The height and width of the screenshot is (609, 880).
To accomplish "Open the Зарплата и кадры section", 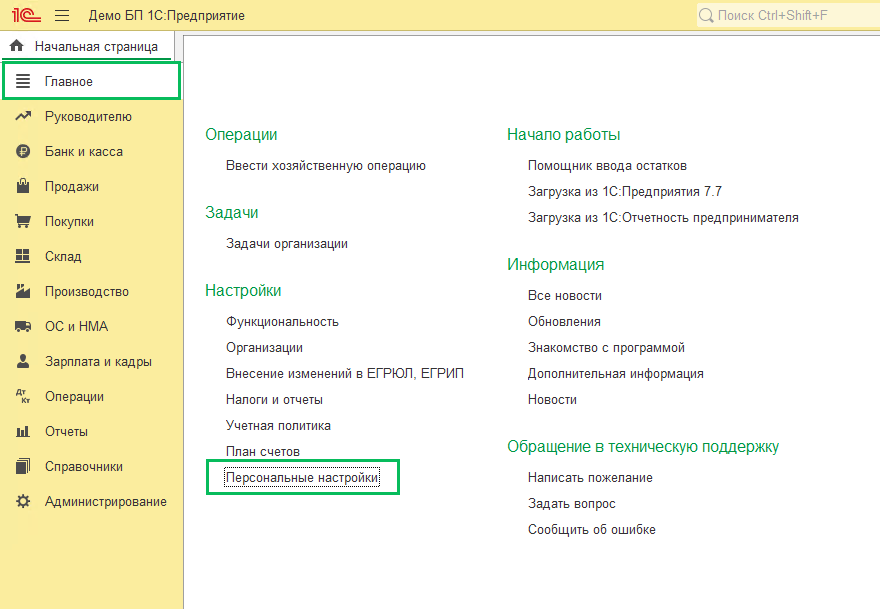I will 91,361.
